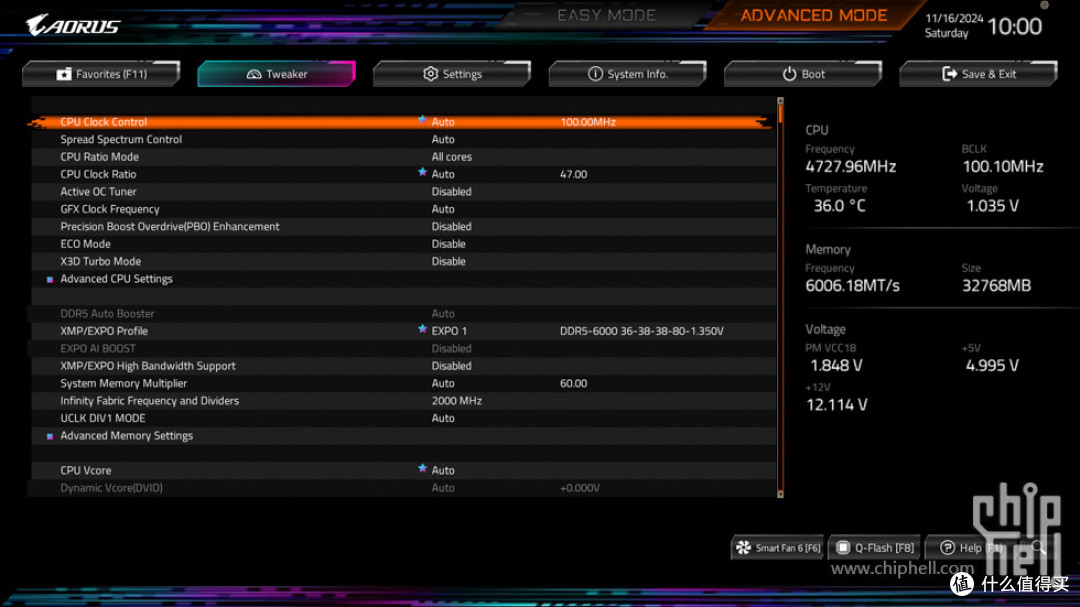The image size is (1080, 607).
Task: Open GFX Clock Frequency Auto value
Action: [x=443, y=209]
